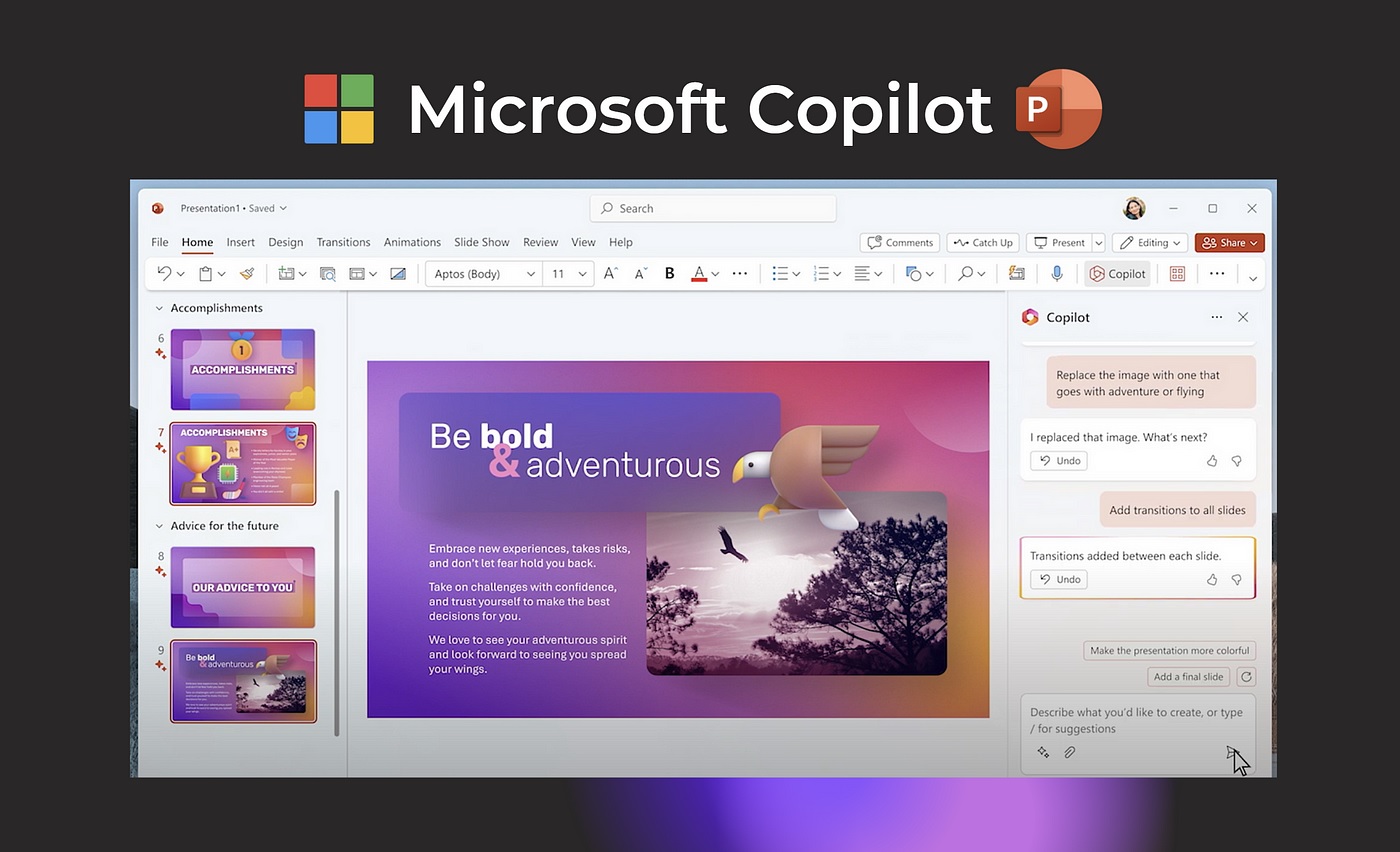Screen dimensions: 1400x852
Task: Select slide 8 Our Advice To You thumbnail
Action: [x=243, y=587]
